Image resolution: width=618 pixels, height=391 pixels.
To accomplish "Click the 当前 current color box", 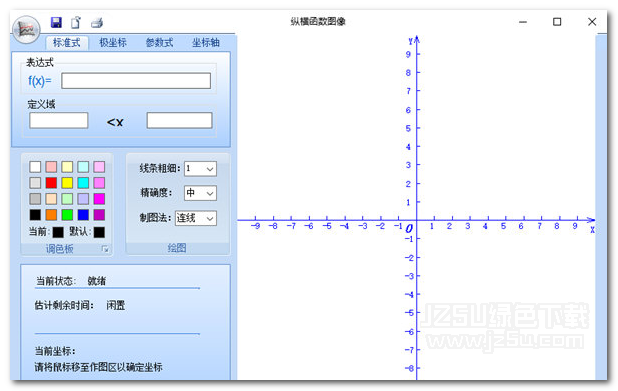I will tap(58, 232).
